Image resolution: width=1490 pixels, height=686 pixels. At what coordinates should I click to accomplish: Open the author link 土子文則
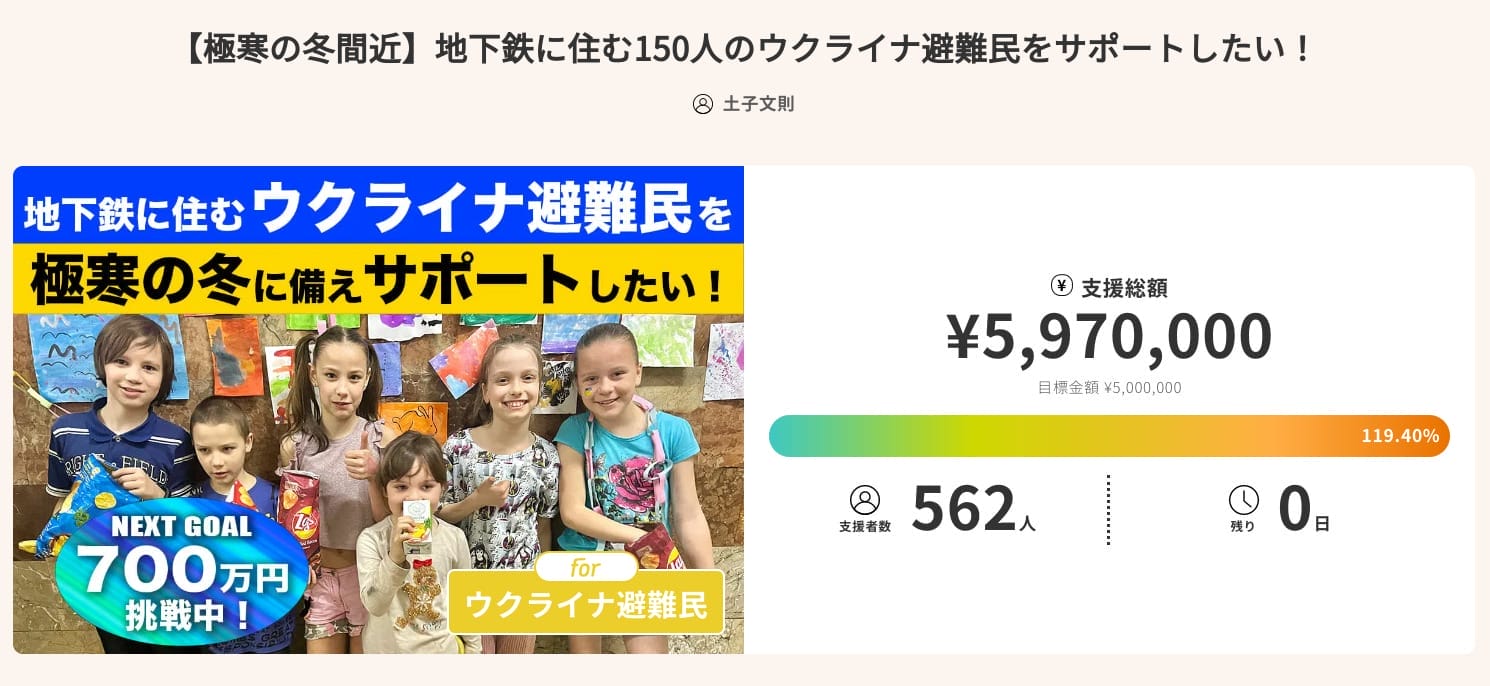click(x=758, y=104)
